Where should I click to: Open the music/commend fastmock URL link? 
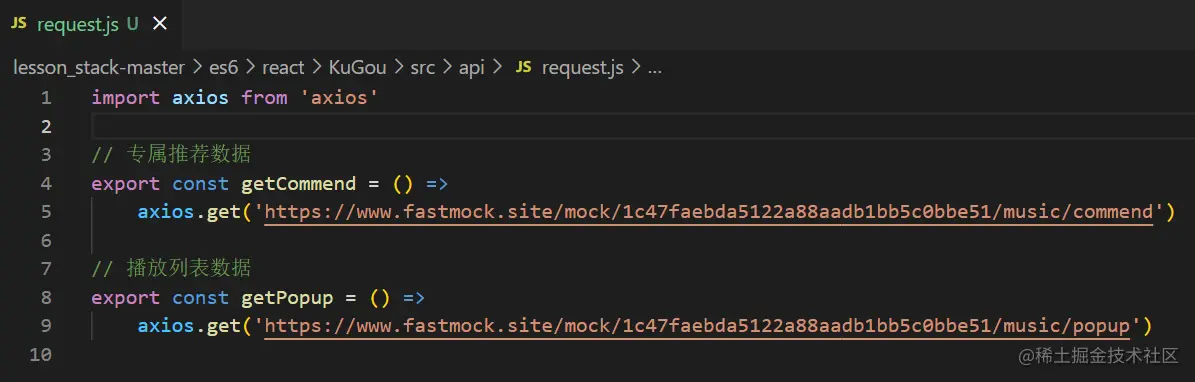click(x=709, y=211)
